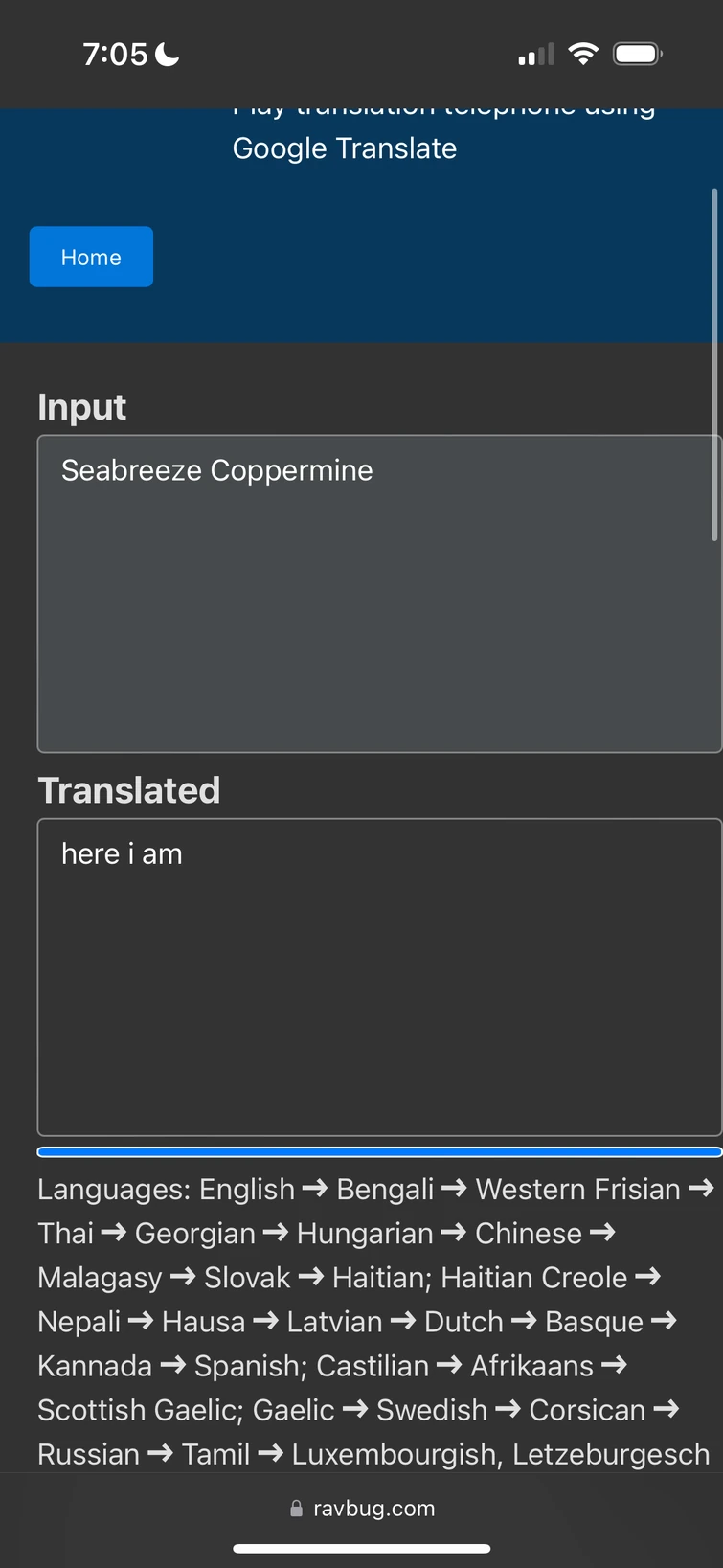Tap the crescent moon Do Not Disturb icon
This screenshot has height=1568, width=723.
point(166,54)
